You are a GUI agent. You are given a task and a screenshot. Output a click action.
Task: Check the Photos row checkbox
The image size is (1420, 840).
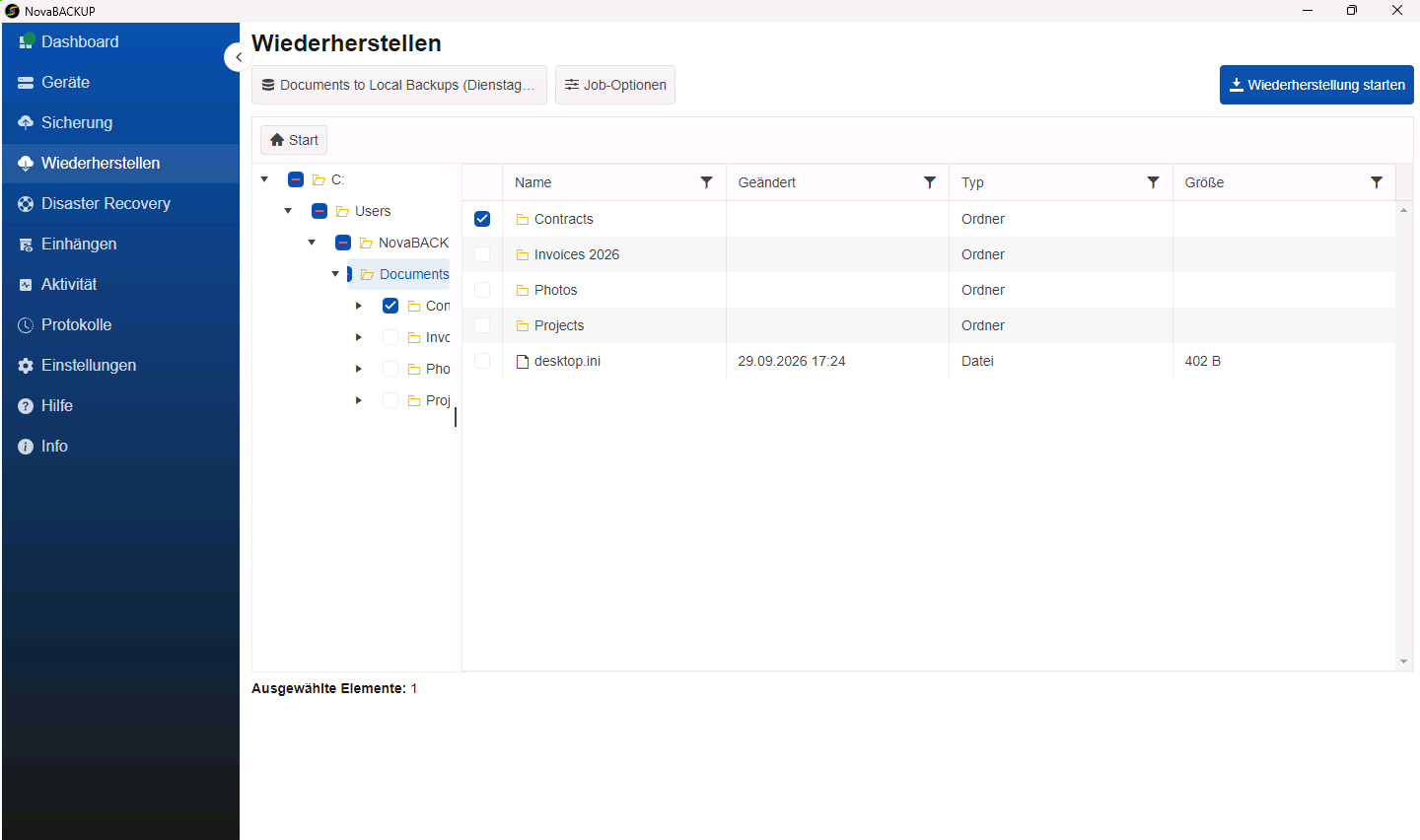482,290
